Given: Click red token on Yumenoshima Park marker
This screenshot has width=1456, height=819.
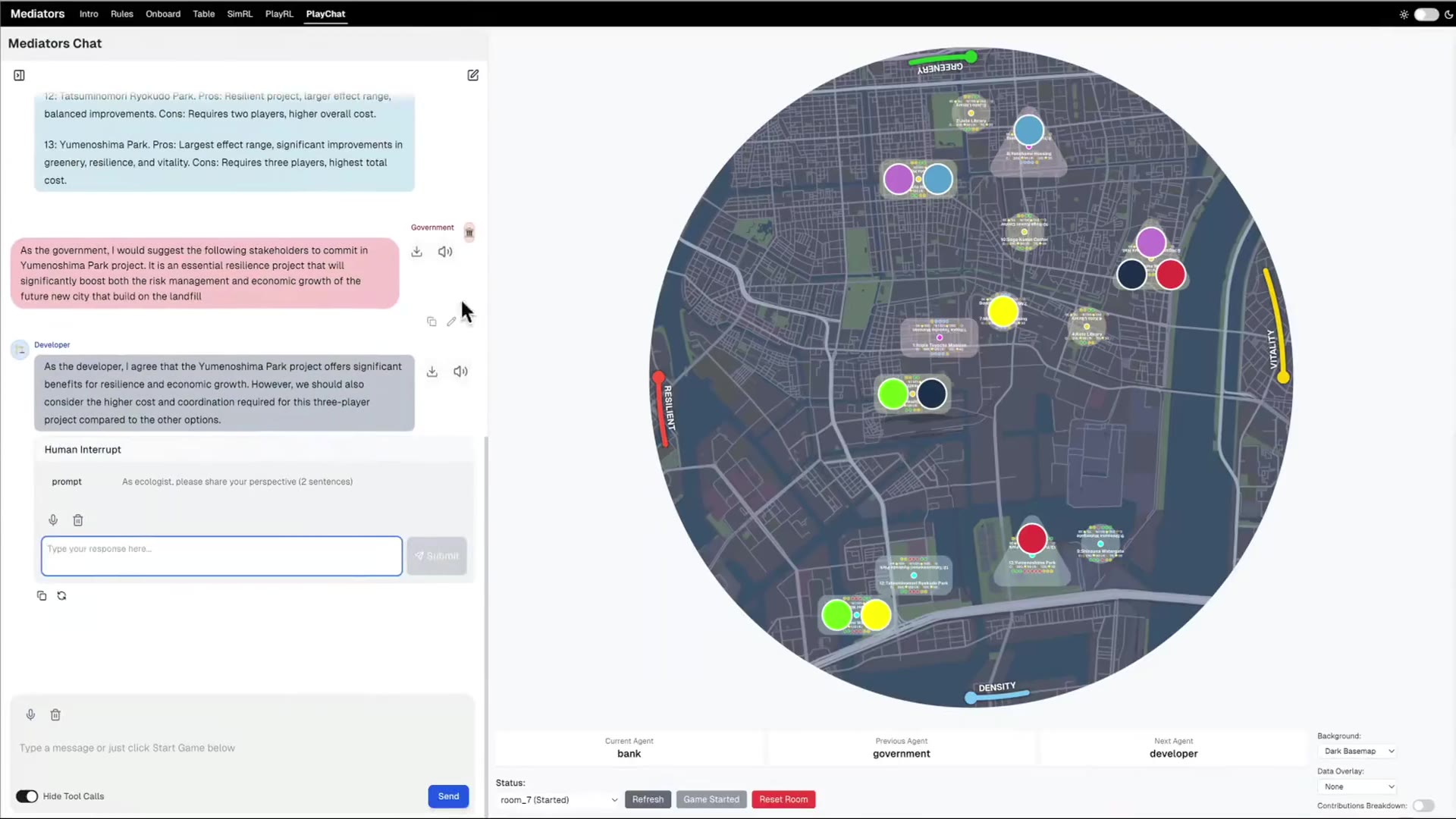Looking at the screenshot, I should (x=1031, y=538).
